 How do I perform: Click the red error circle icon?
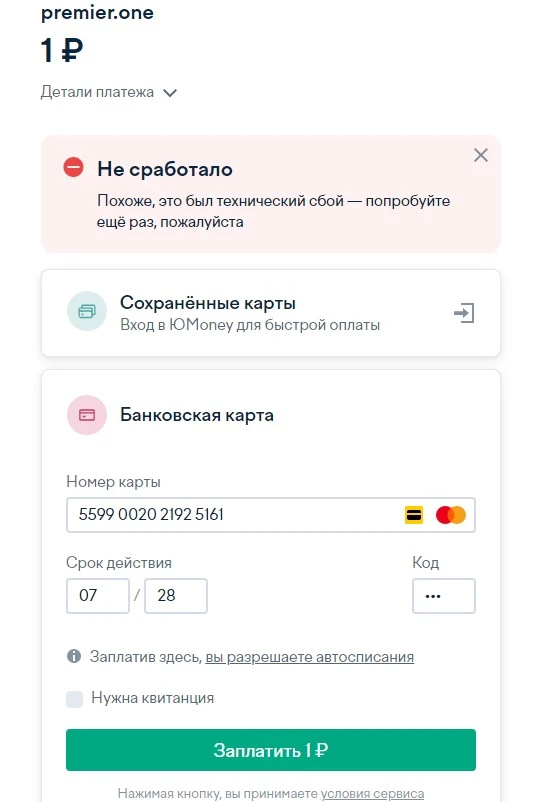tap(73, 167)
